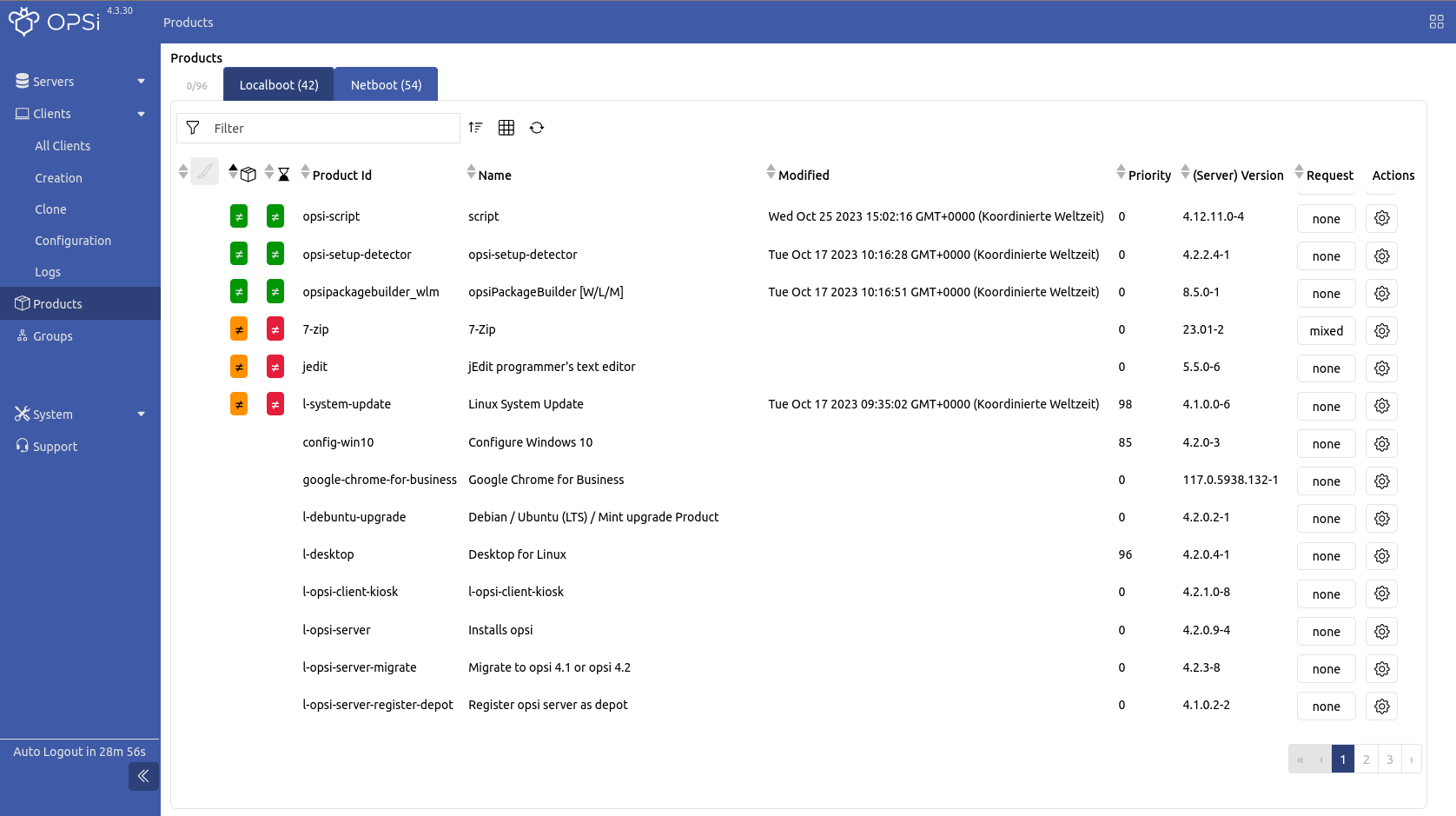Open settings gear for opsi-setup-detector row
Image resolution: width=1456 pixels, height=816 pixels.
tap(1381, 255)
